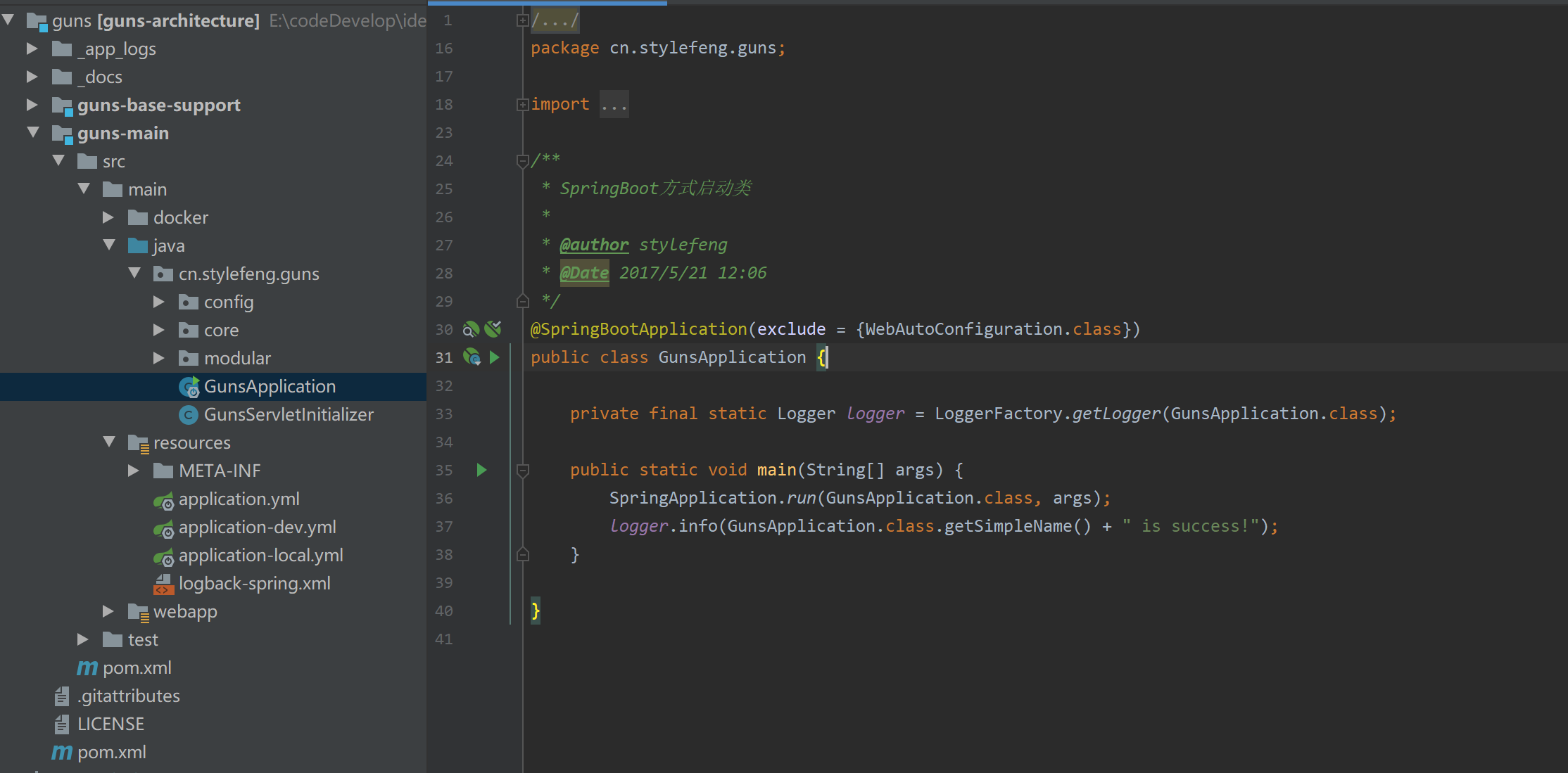1568x773 pixels.
Task: Click the @Date Javadoc tag
Action: click(584, 273)
